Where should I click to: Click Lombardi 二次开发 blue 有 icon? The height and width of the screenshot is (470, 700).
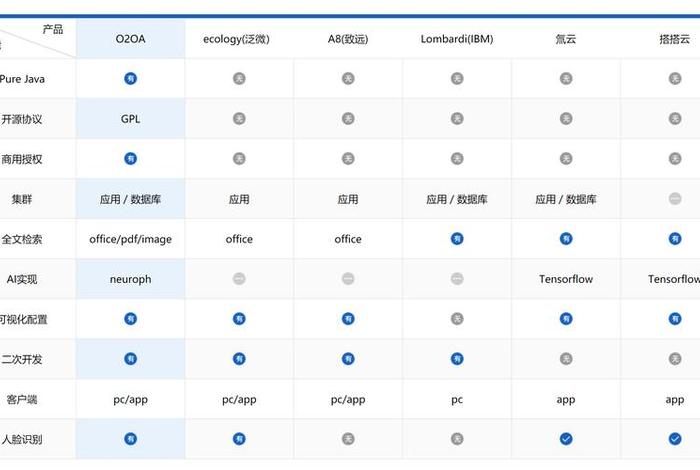(457, 359)
